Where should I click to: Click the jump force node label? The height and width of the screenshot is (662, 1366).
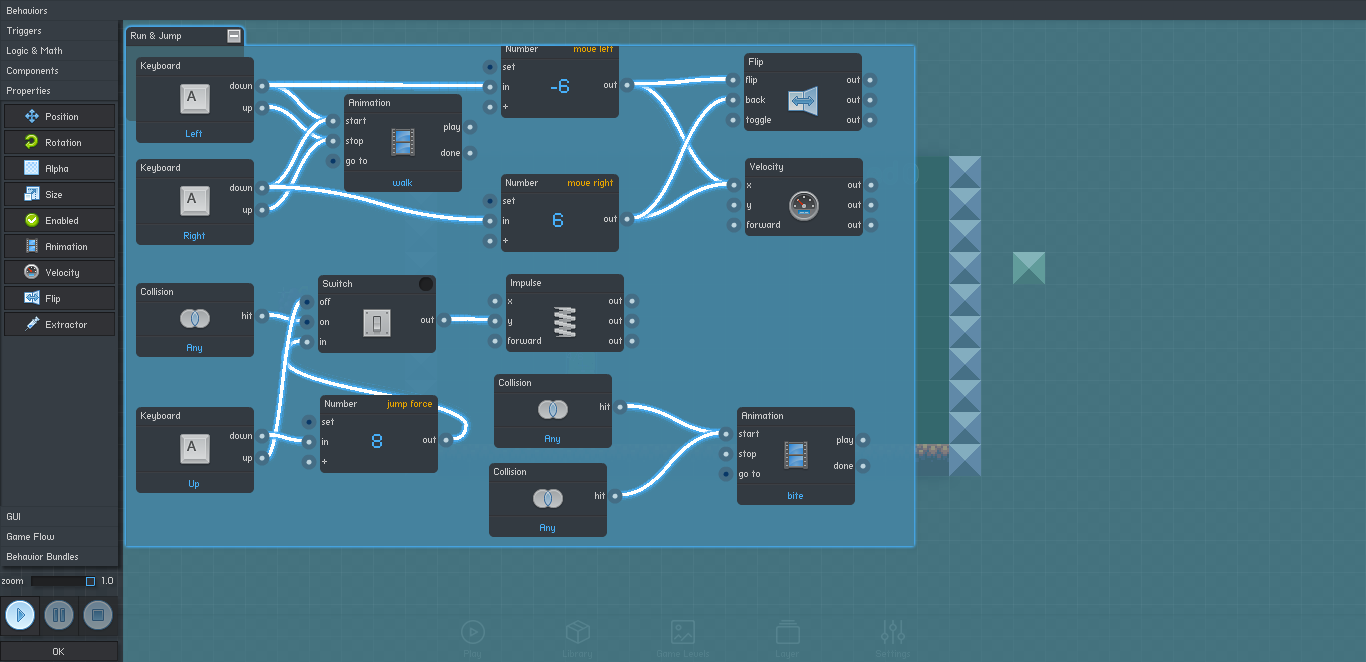[410, 404]
